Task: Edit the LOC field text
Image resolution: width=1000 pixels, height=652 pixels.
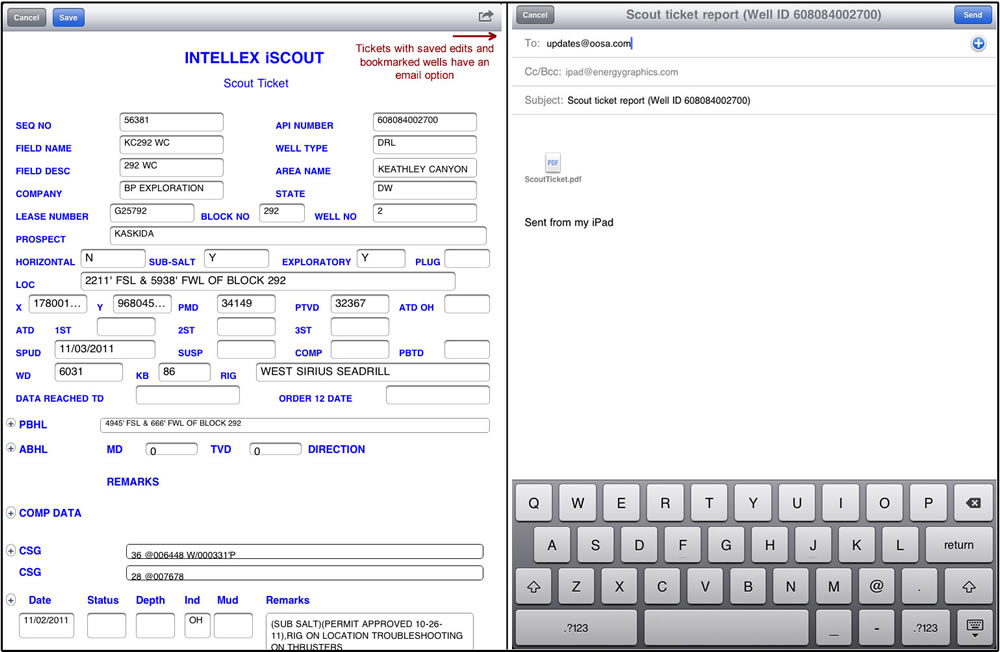Action: pyautogui.click(x=268, y=281)
